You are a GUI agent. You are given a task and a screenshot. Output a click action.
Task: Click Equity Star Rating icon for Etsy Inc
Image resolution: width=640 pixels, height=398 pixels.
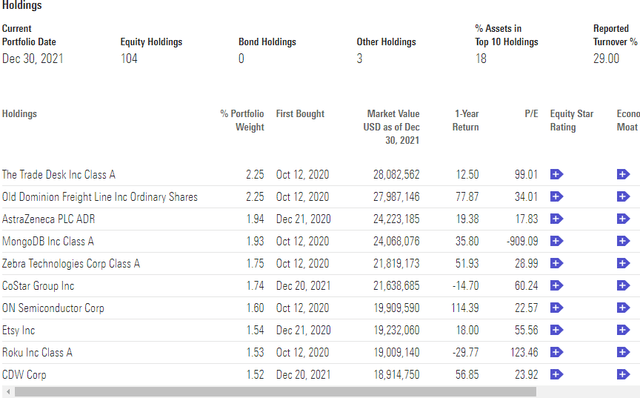click(x=556, y=330)
